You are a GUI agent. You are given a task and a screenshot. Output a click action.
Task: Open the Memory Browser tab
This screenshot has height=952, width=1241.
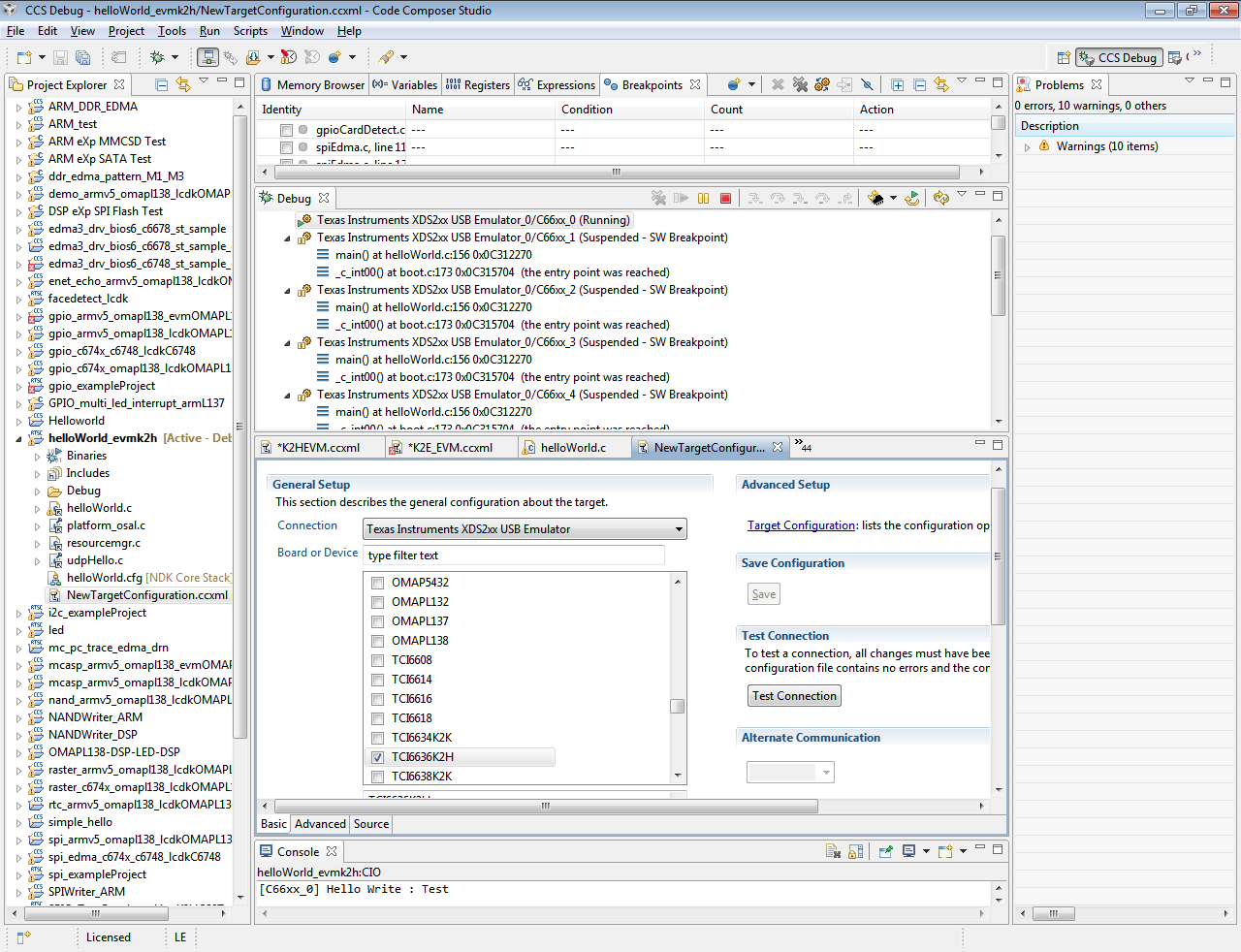click(x=312, y=85)
